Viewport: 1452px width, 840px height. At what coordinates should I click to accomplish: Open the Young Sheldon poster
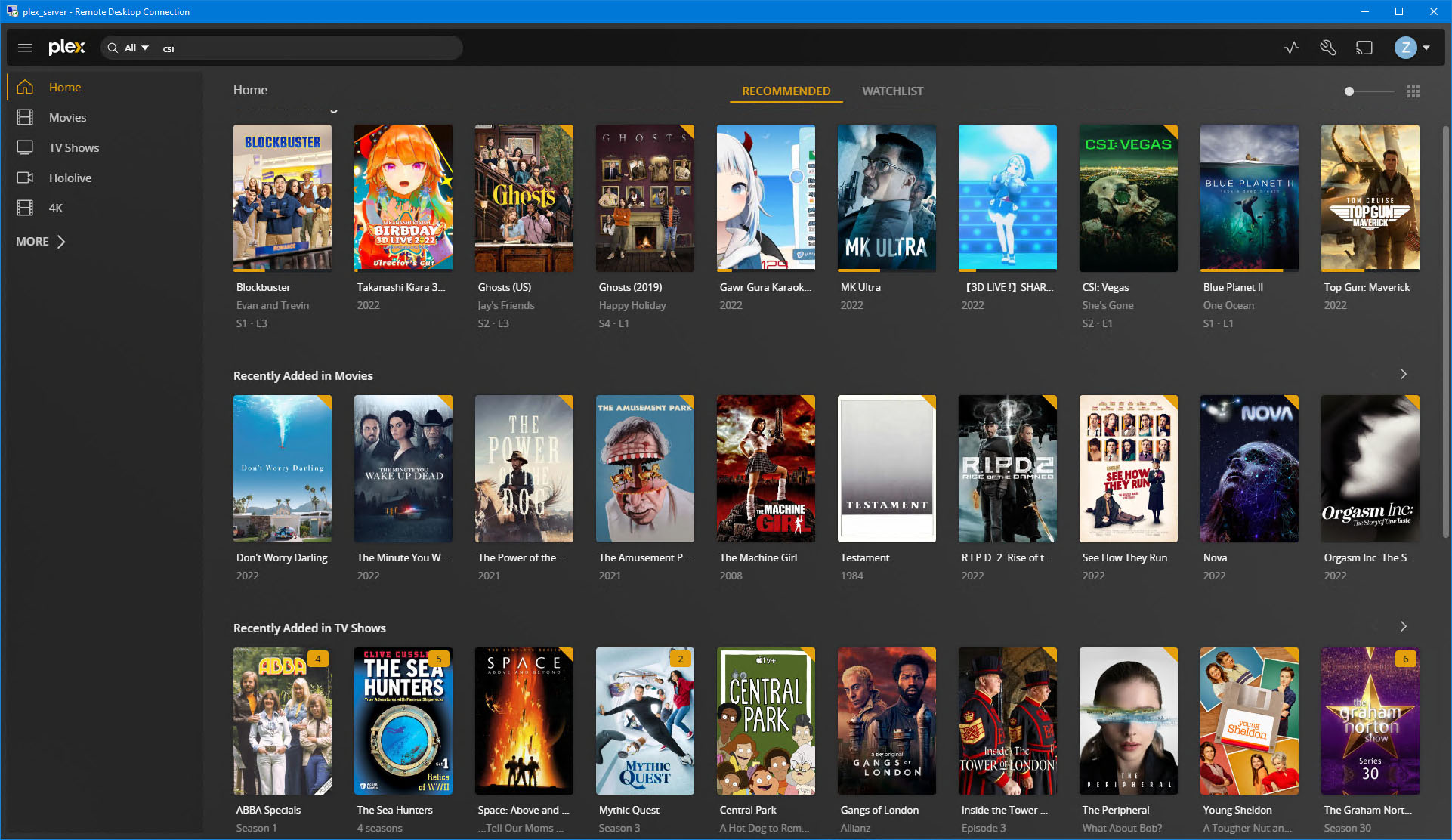click(x=1250, y=721)
